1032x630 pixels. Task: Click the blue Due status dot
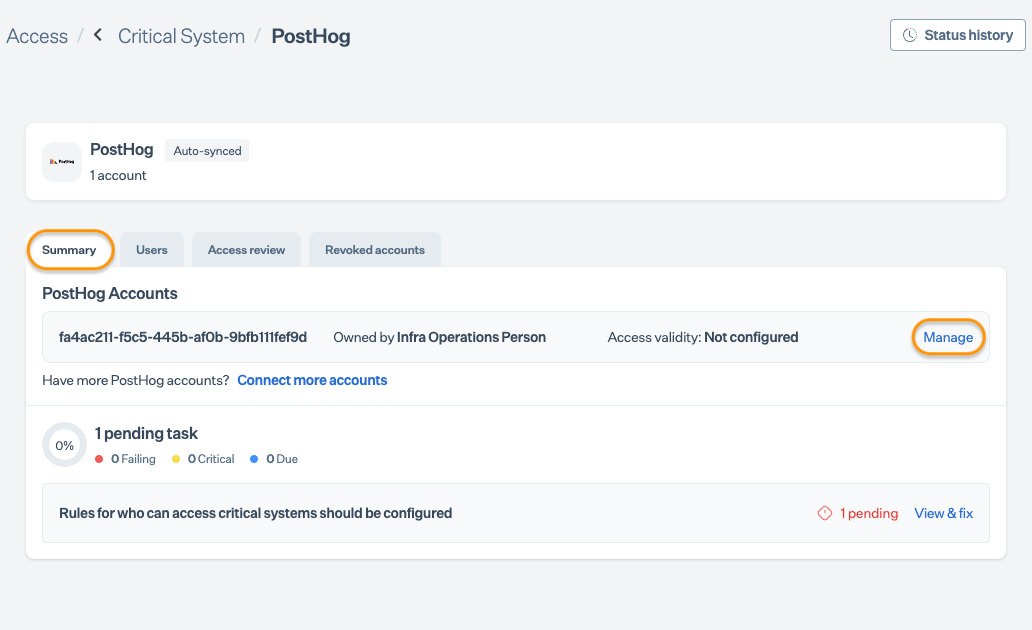255,459
